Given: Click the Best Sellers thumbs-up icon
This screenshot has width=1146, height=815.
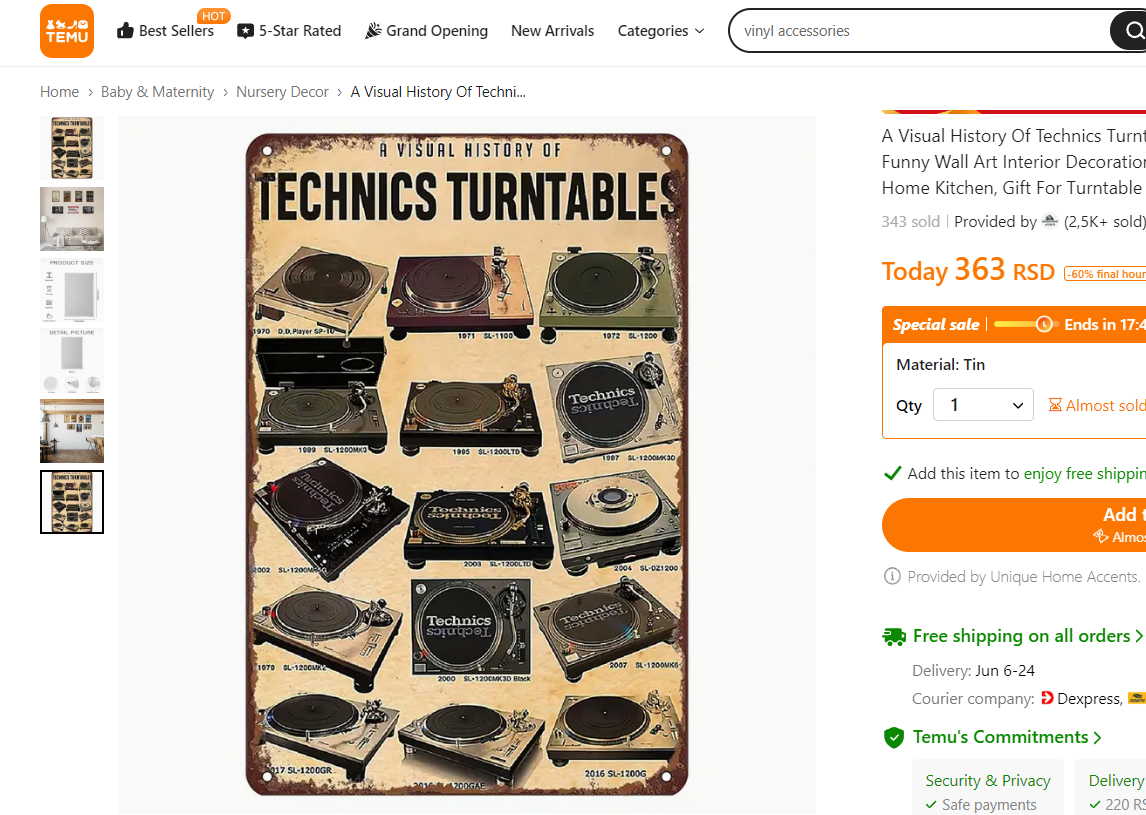Looking at the screenshot, I should (x=125, y=31).
